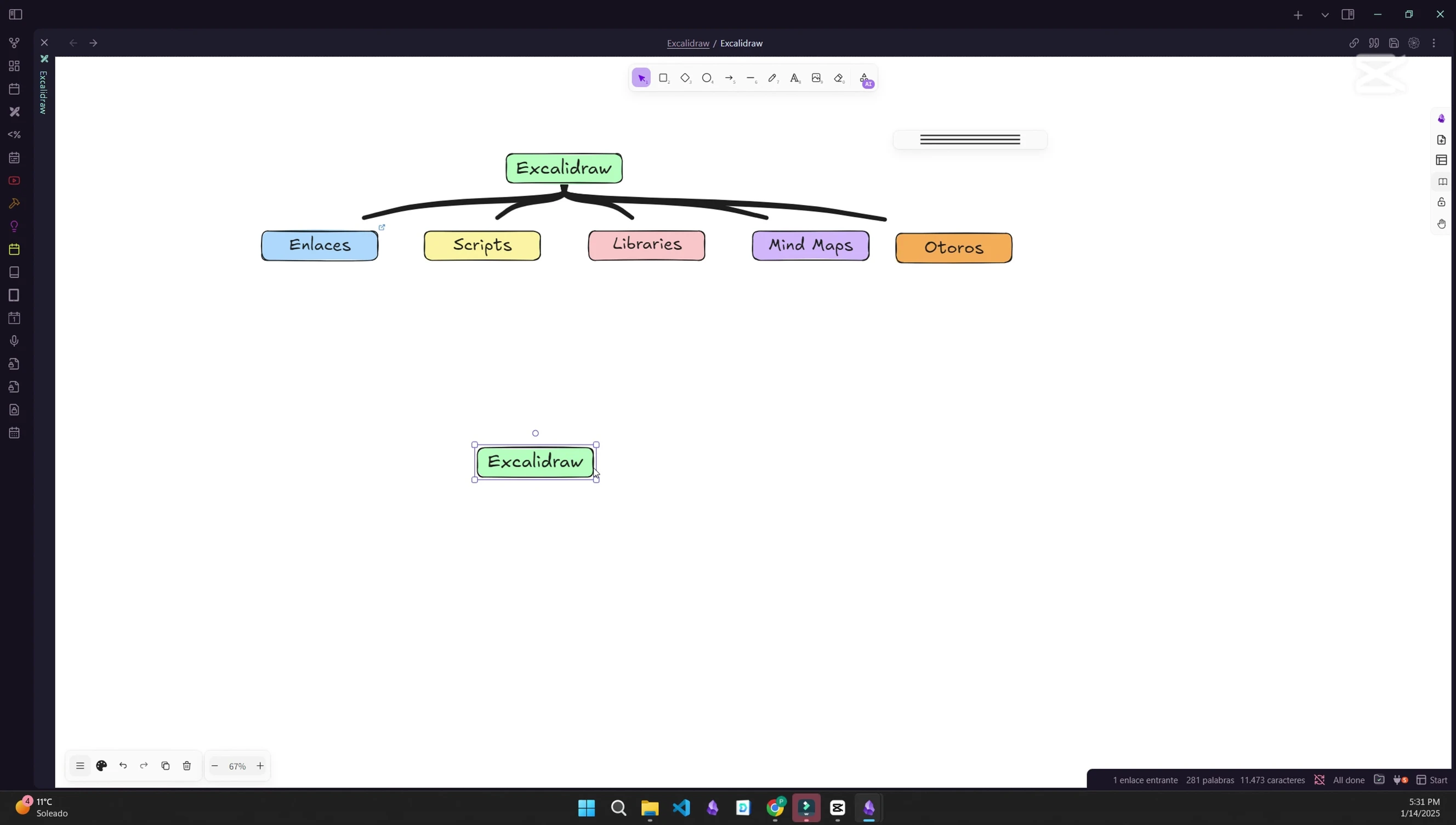The height and width of the screenshot is (825, 1456).
Task: Select the Text tool
Action: click(x=795, y=78)
